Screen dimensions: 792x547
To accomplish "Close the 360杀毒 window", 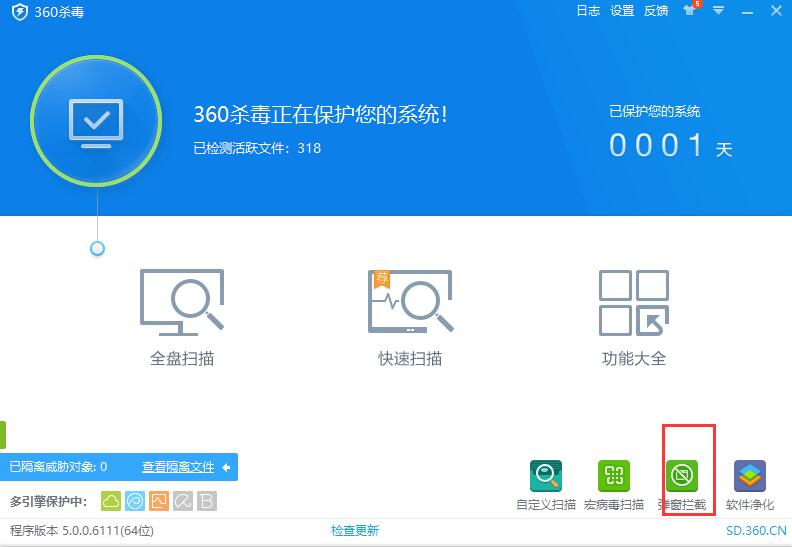I will 776,10.
